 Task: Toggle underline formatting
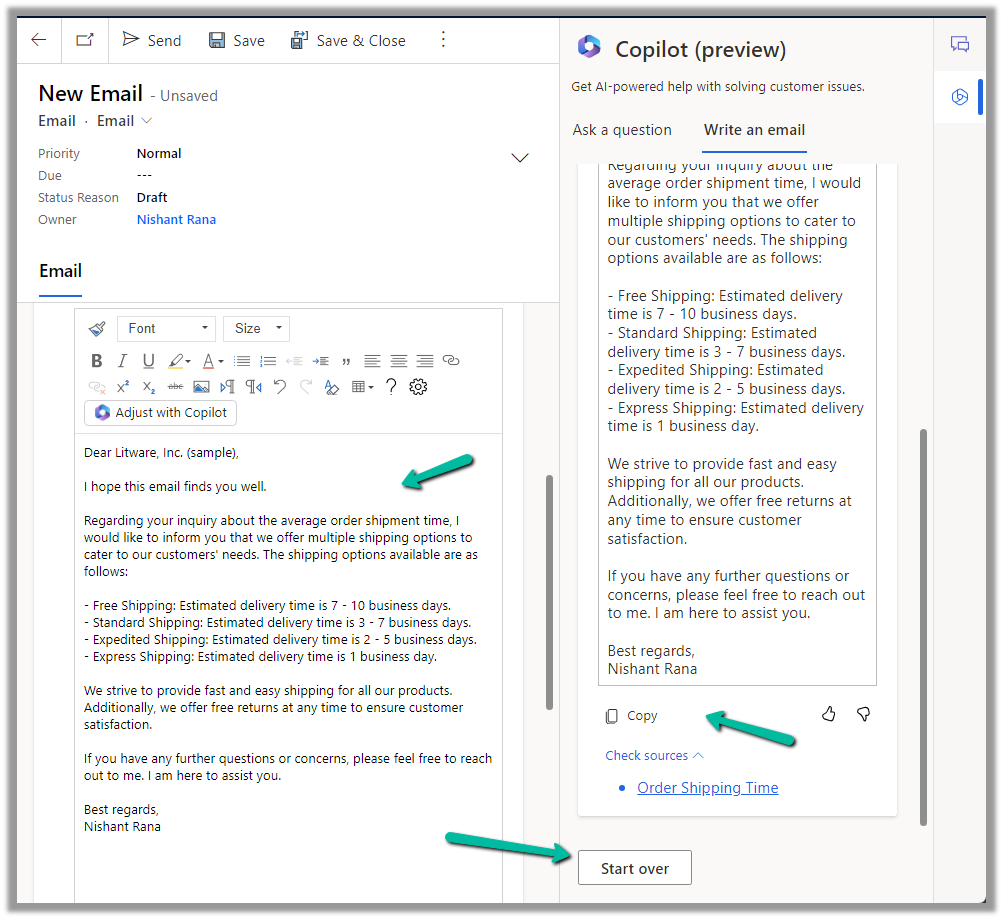148,361
